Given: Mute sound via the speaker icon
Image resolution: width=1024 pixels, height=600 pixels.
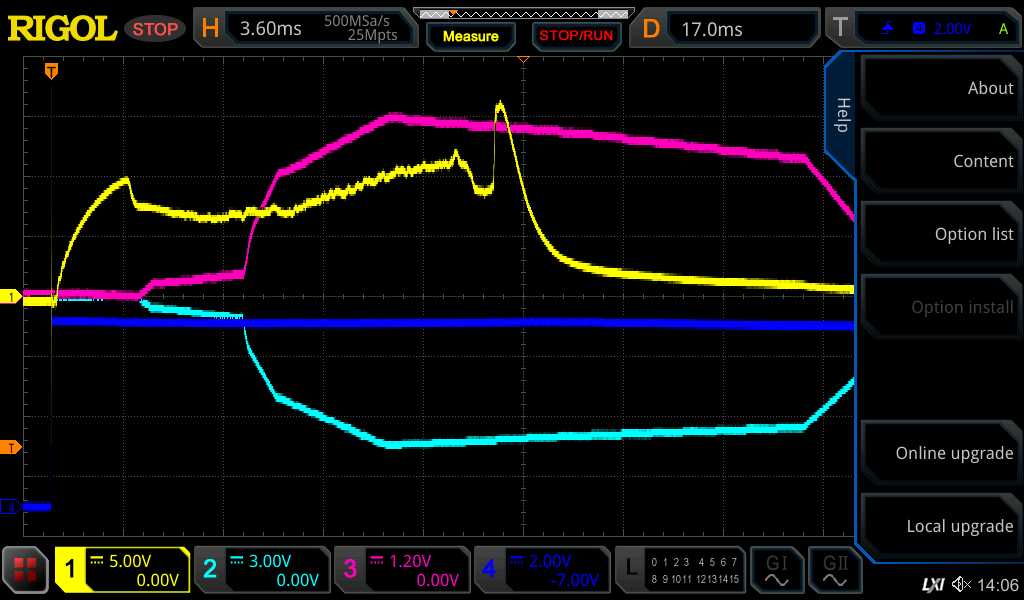Looking at the screenshot, I should pyautogui.click(x=961, y=584).
